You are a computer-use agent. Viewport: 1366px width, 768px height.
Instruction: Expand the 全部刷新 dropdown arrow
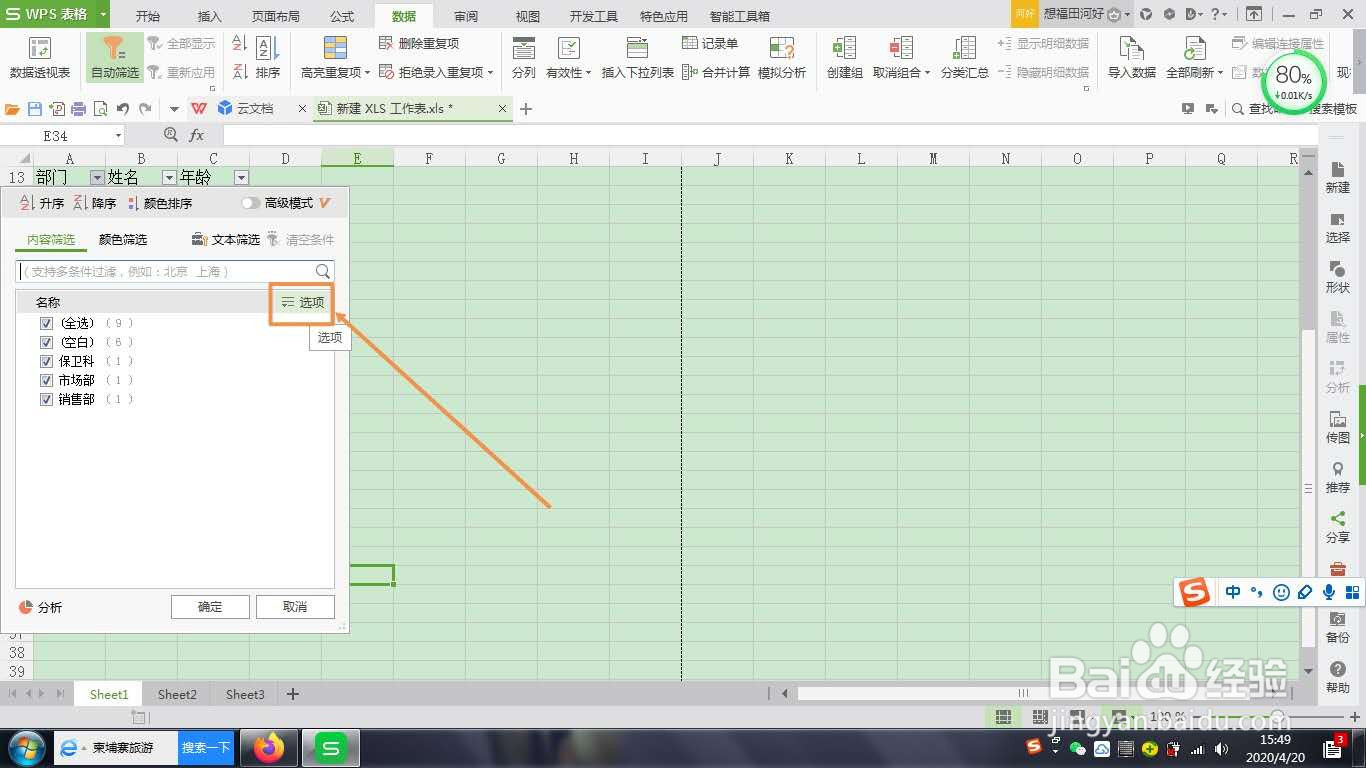coord(1221,73)
